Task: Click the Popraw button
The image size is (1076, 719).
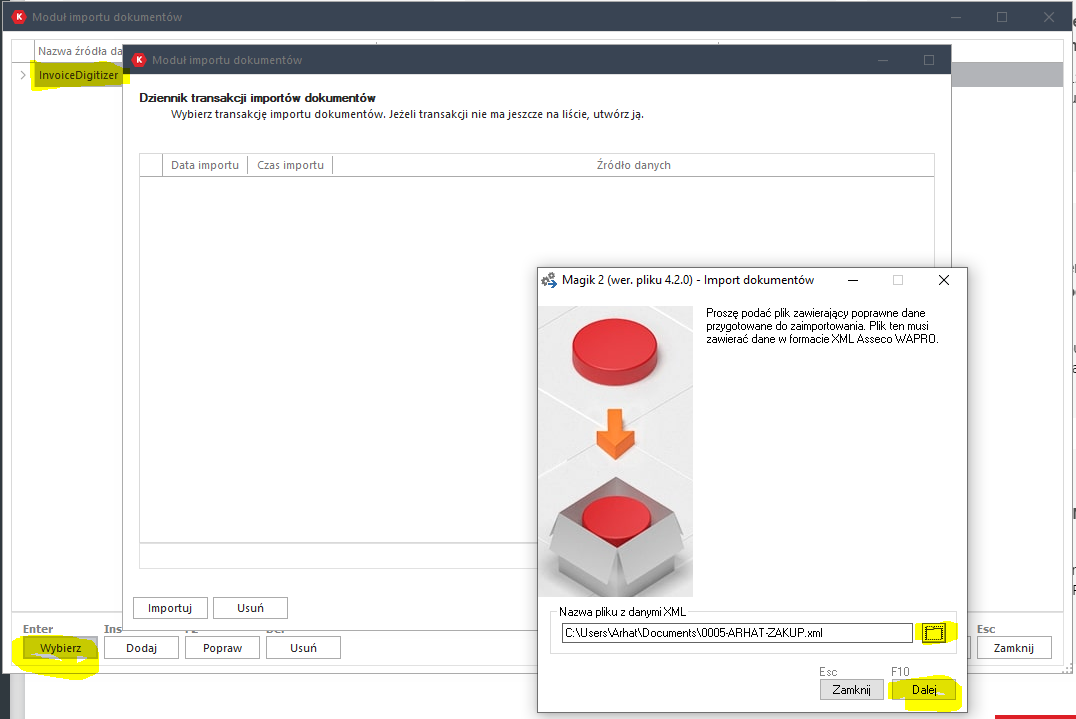Action: (222, 648)
